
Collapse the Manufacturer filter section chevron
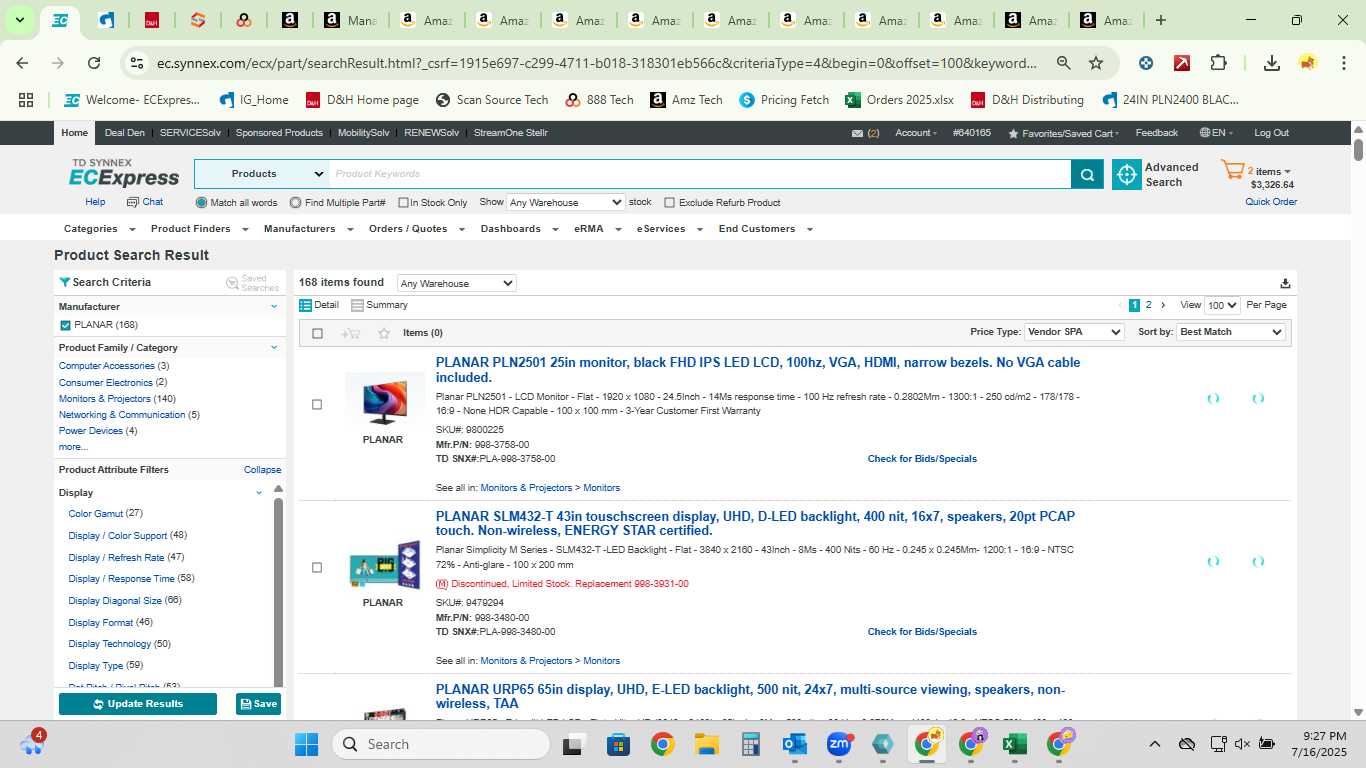(274, 307)
